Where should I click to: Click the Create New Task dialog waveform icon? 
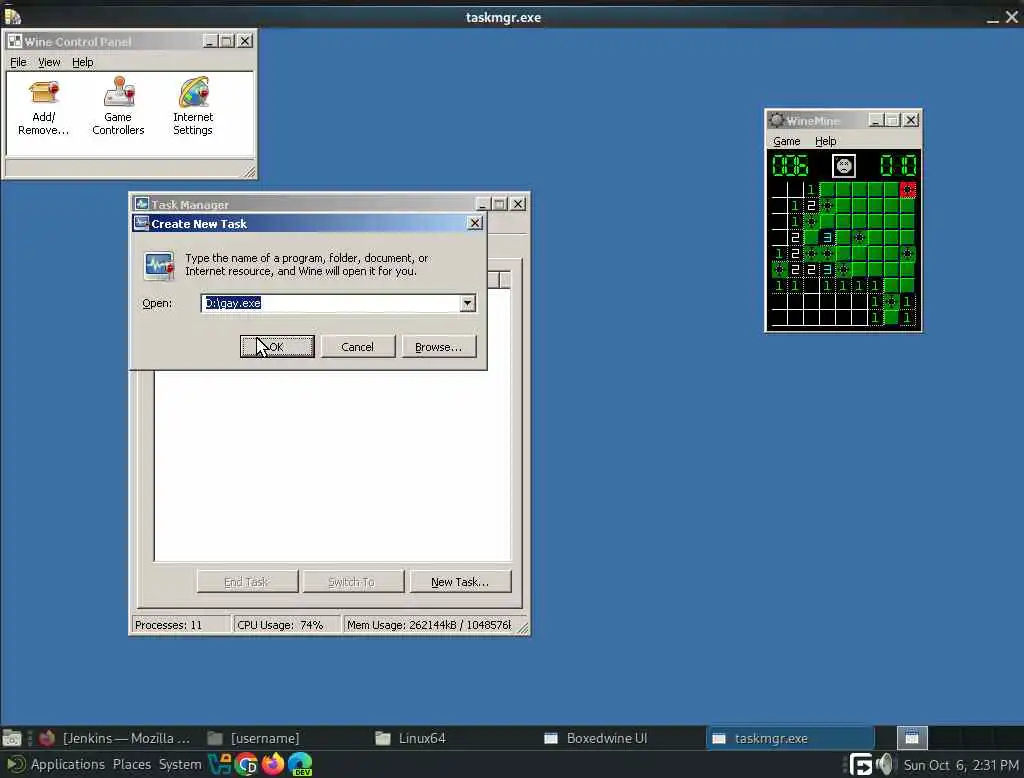[x=159, y=265]
